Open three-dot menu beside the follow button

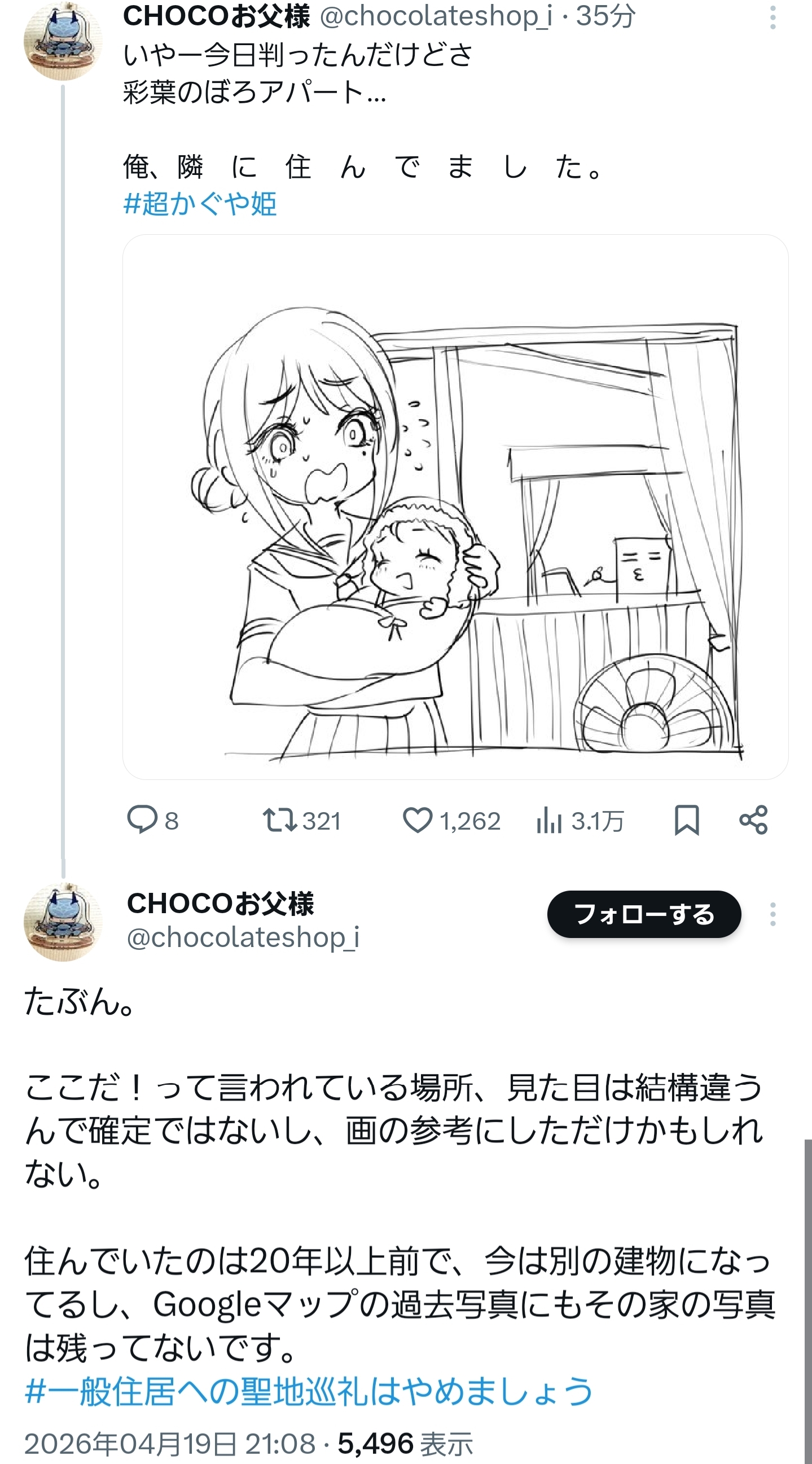tap(773, 914)
